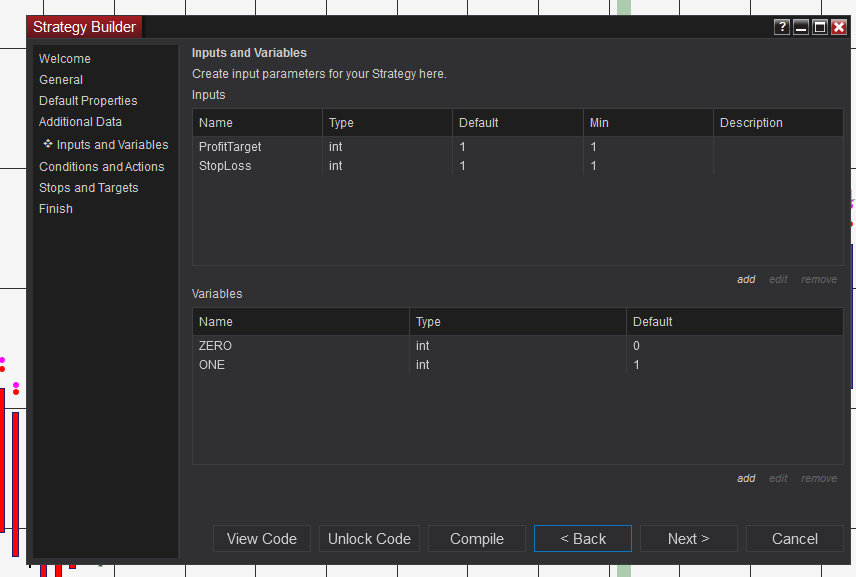
Task: Go to Stops and Targets step
Action: 88,188
